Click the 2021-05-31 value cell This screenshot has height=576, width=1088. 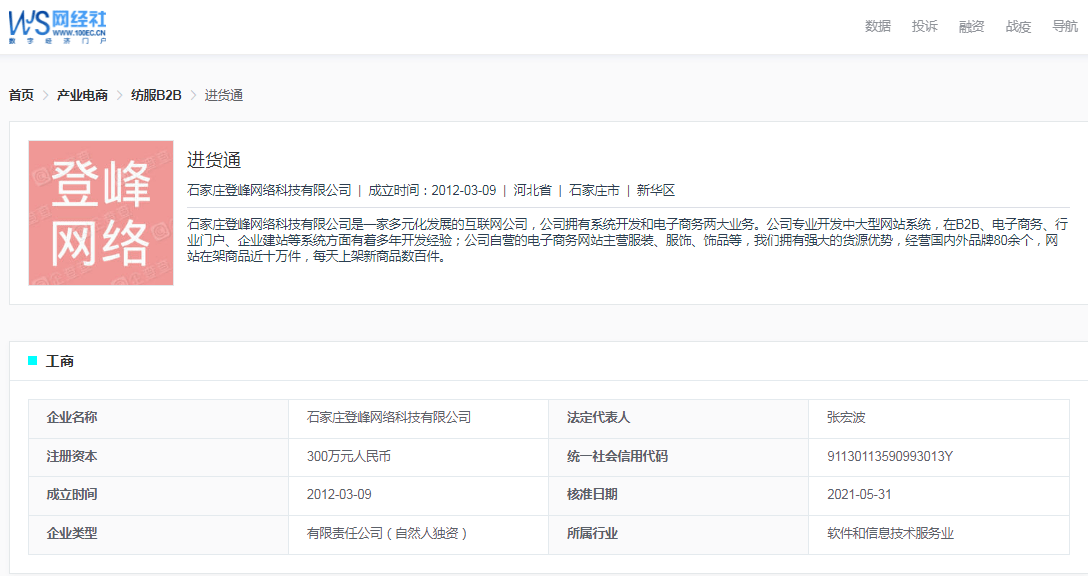pos(938,495)
